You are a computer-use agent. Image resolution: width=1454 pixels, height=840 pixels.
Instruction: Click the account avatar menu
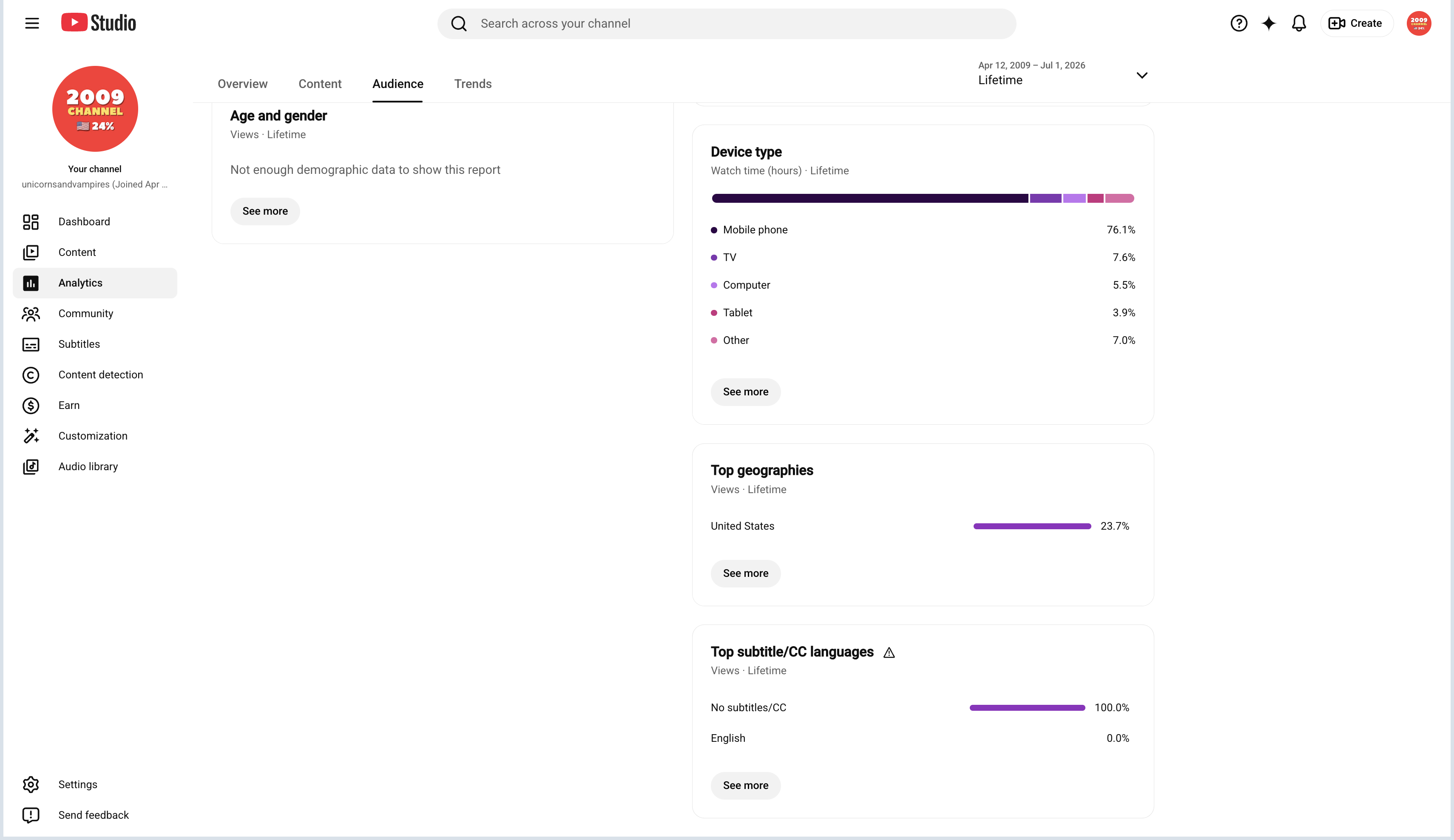click(x=1419, y=23)
